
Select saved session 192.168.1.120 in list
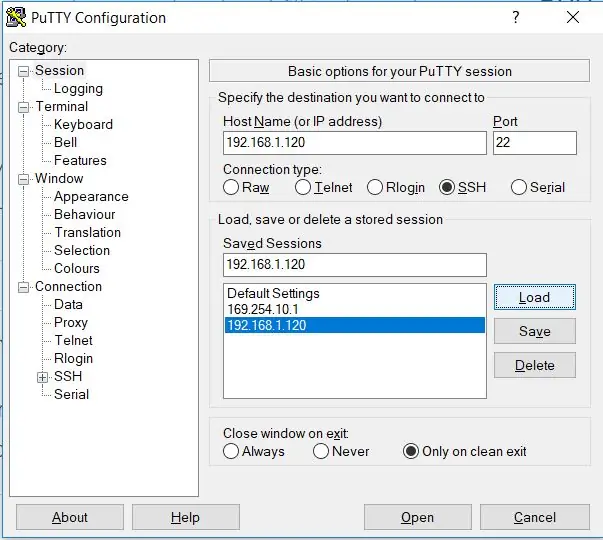355,325
